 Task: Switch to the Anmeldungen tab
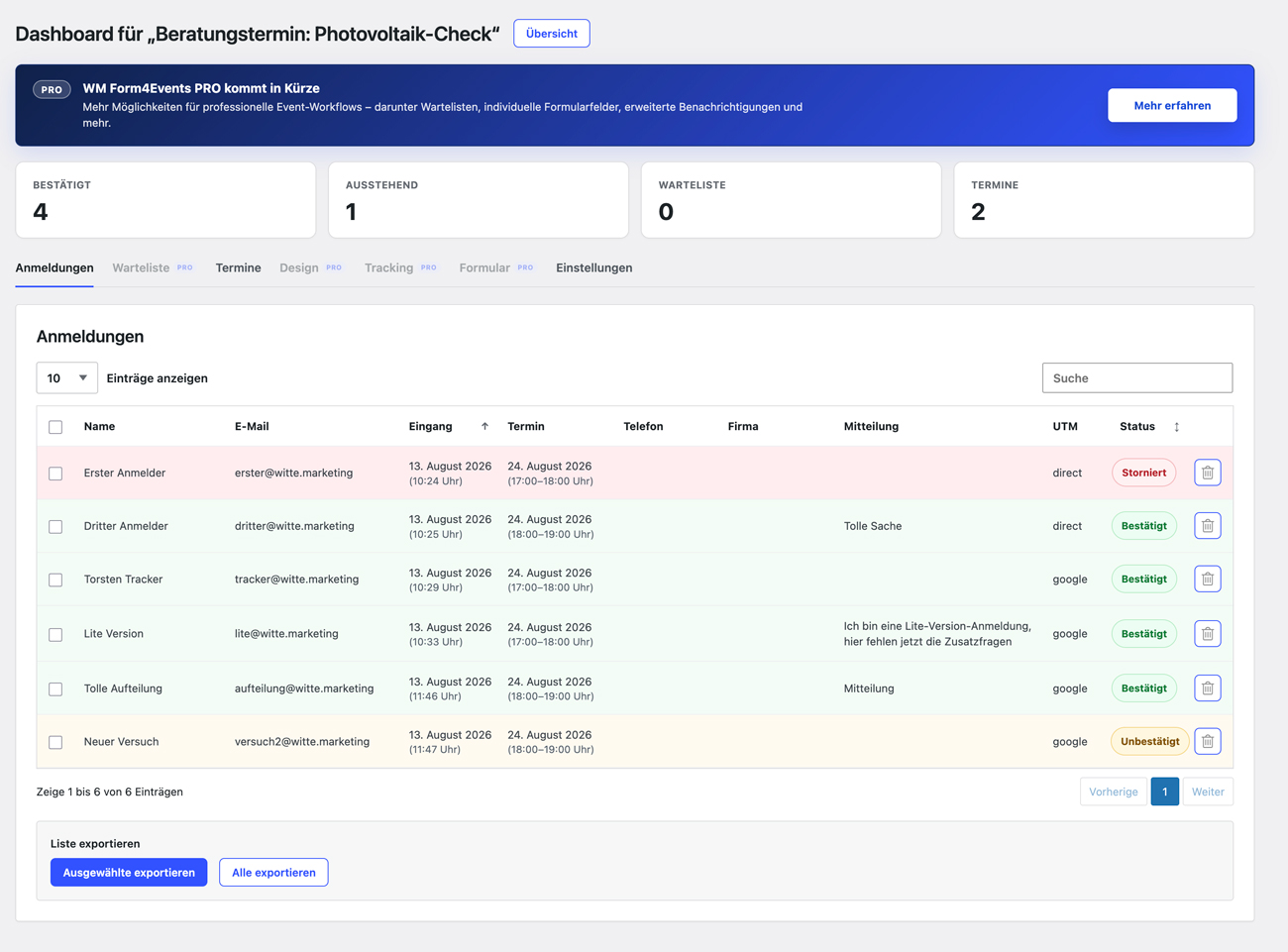point(54,267)
